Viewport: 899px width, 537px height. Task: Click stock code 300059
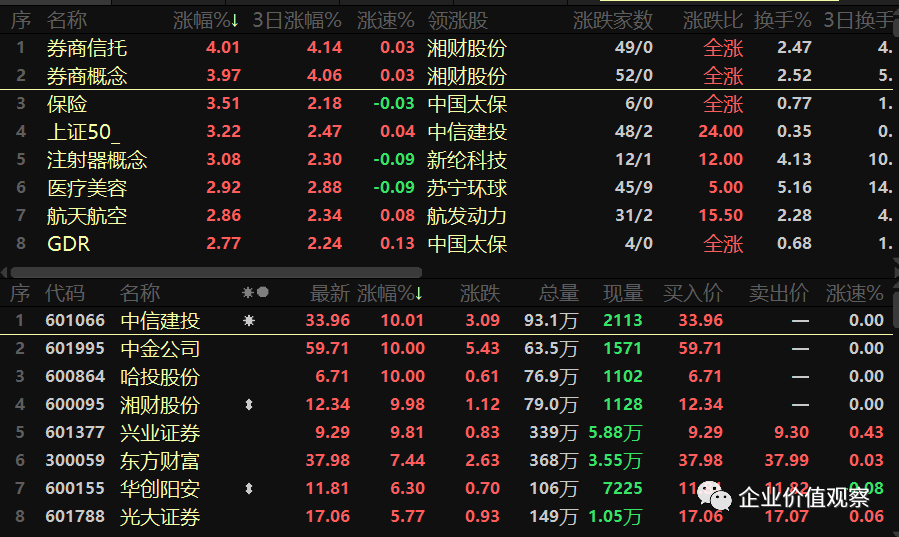click(75, 461)
